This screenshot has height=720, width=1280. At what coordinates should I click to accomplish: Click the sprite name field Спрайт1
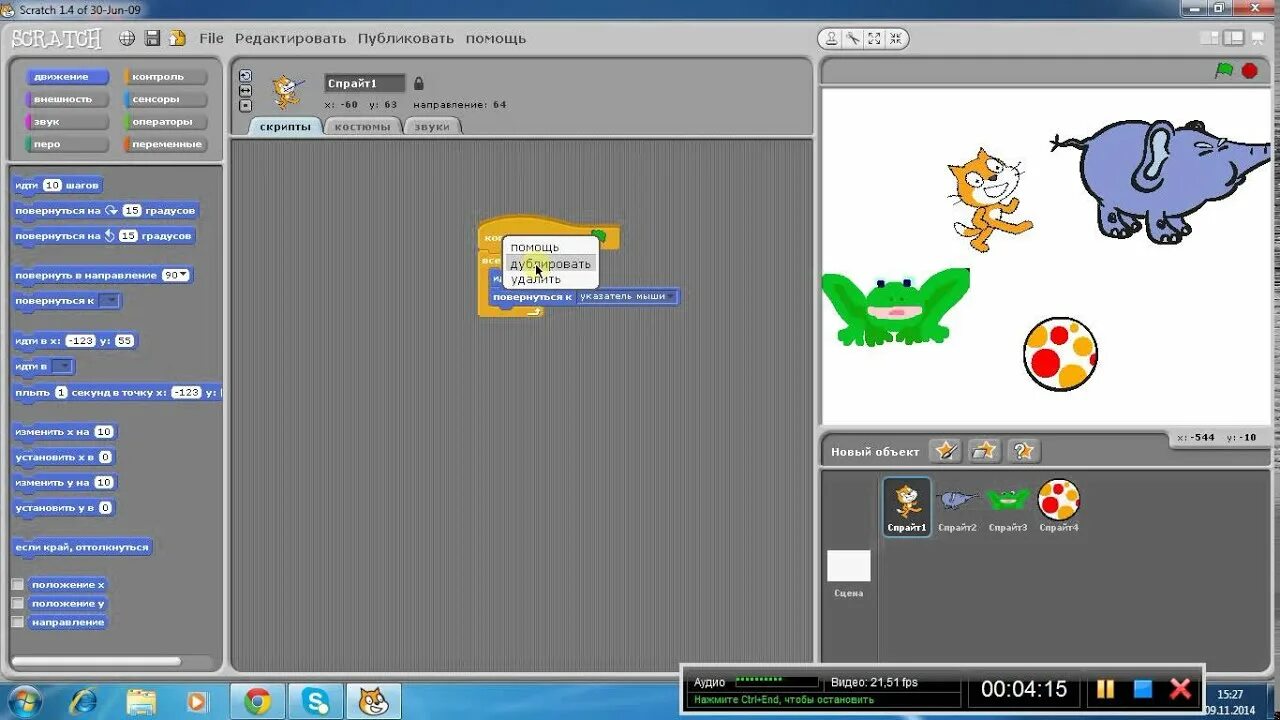pyautogui.click(x=365, y=84)
